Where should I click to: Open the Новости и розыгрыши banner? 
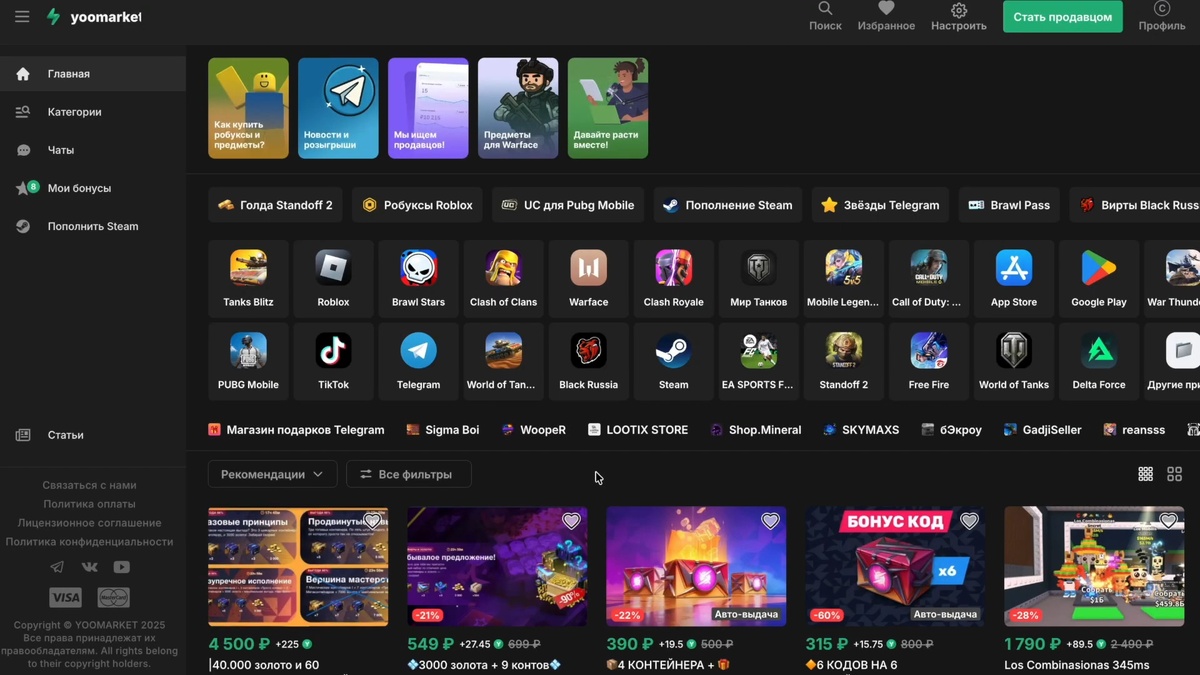coord(338,108)
